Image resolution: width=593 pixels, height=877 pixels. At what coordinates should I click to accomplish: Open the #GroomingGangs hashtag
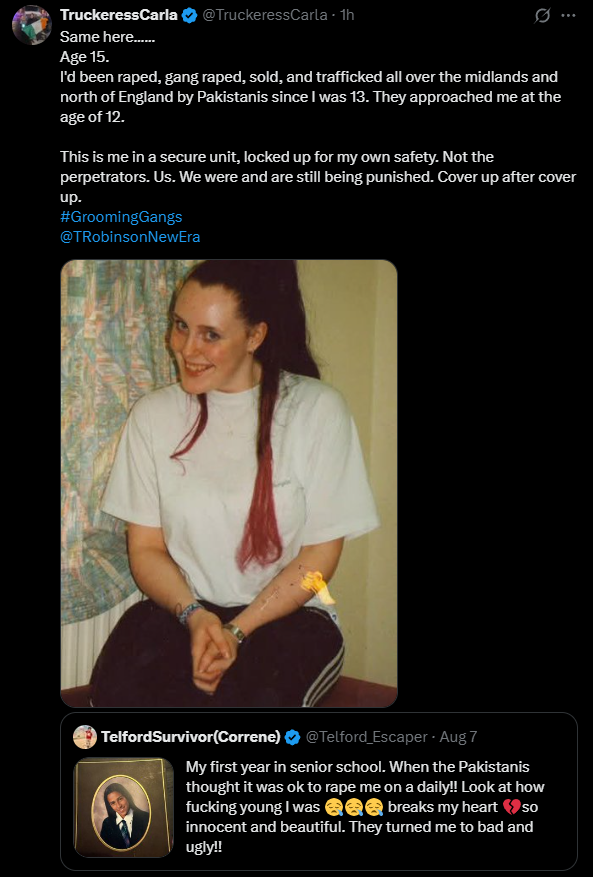tap(121, 216)
